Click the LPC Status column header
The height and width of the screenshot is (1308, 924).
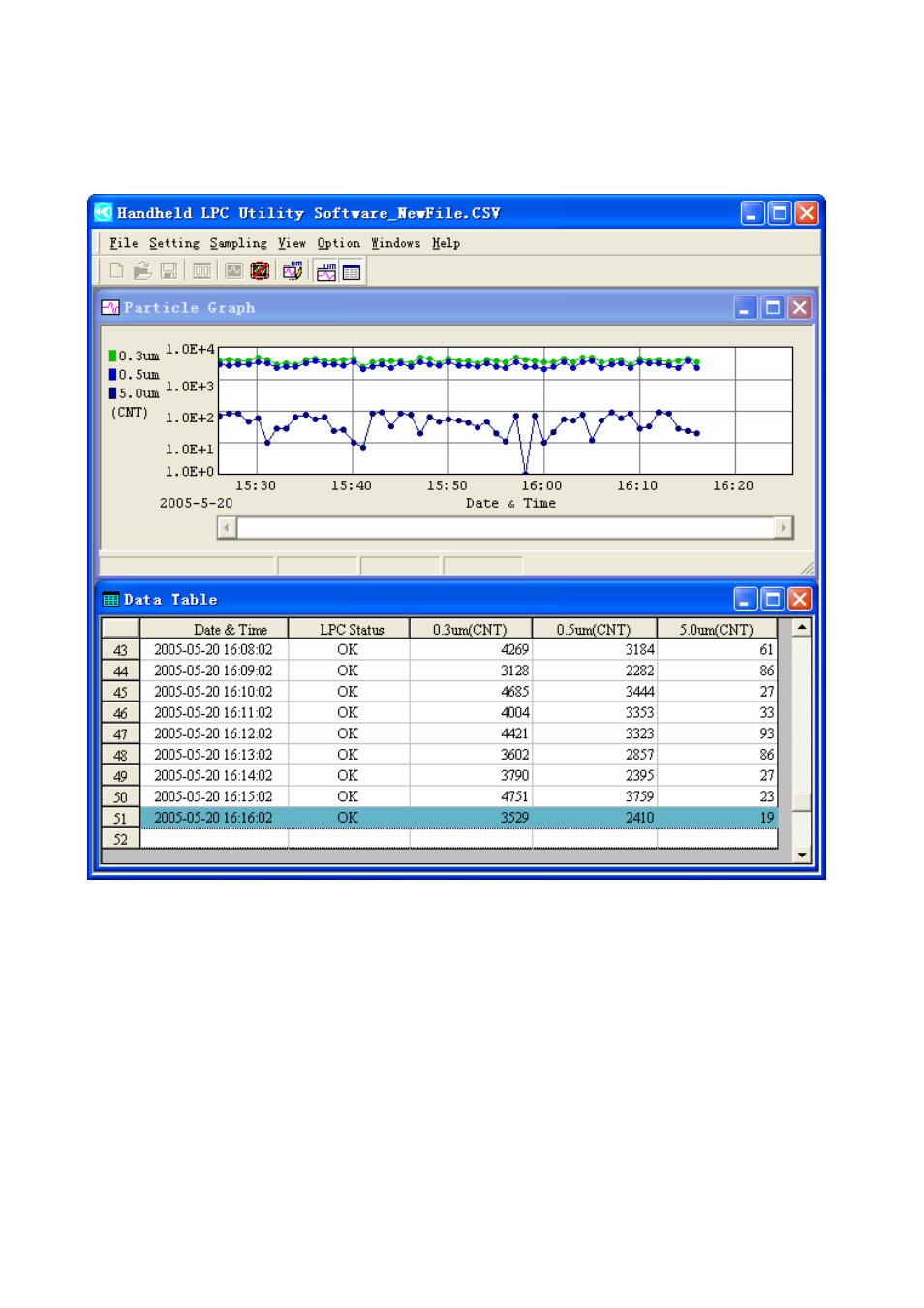click(x=349, y=630)
